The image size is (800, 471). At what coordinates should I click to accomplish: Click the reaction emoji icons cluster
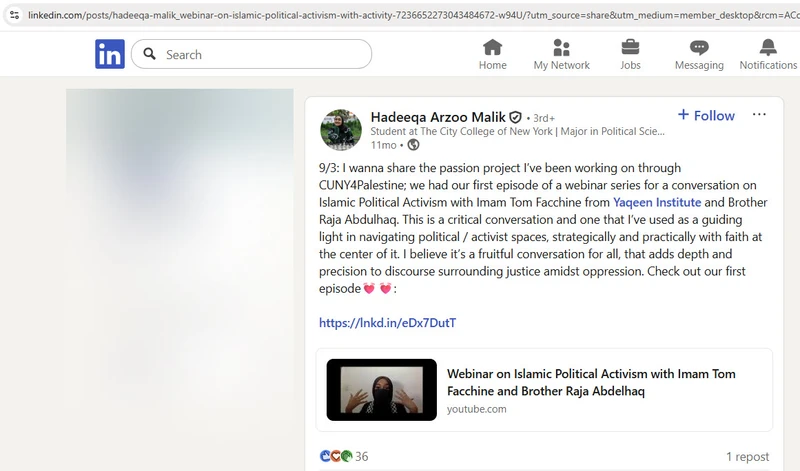(x=336, y=456)
